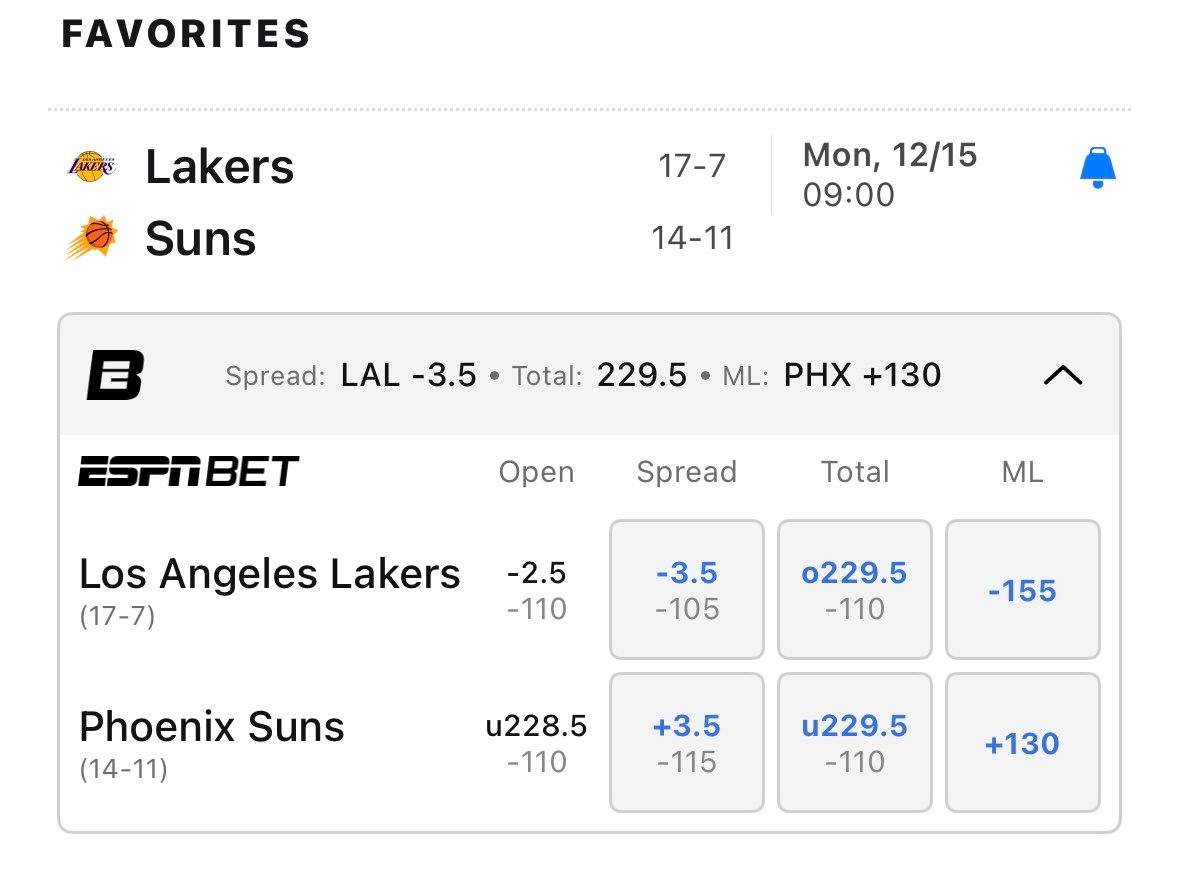The height and width of the screenshot is (873, 1179).
Task: Tap the Los Angeles Lakers row label
Action: 270,575
